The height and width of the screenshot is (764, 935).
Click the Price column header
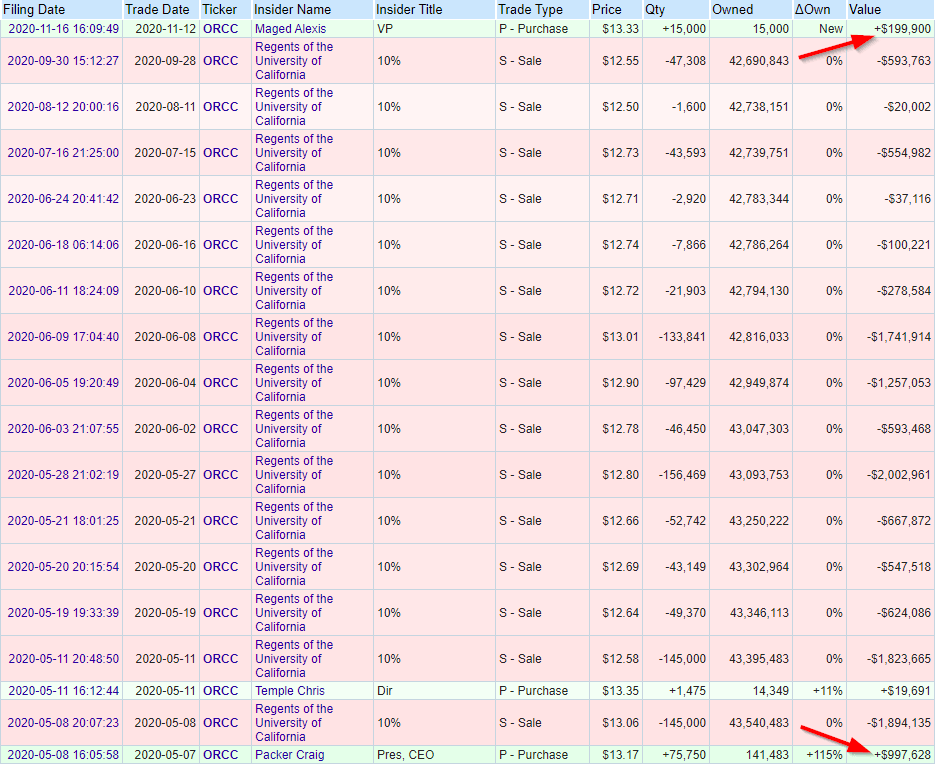tap(606, 9)
